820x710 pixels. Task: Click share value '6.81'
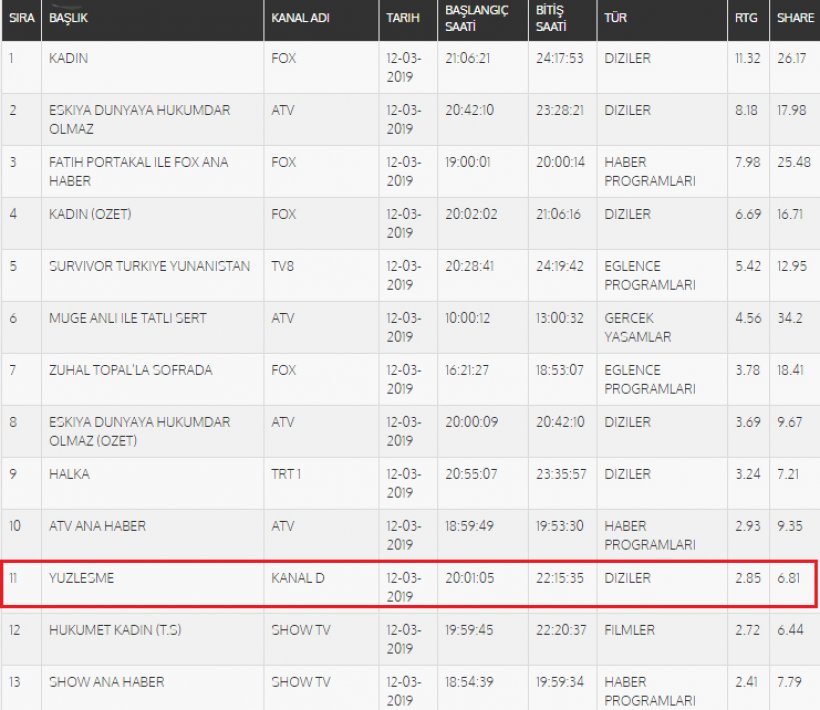[789, 578]
